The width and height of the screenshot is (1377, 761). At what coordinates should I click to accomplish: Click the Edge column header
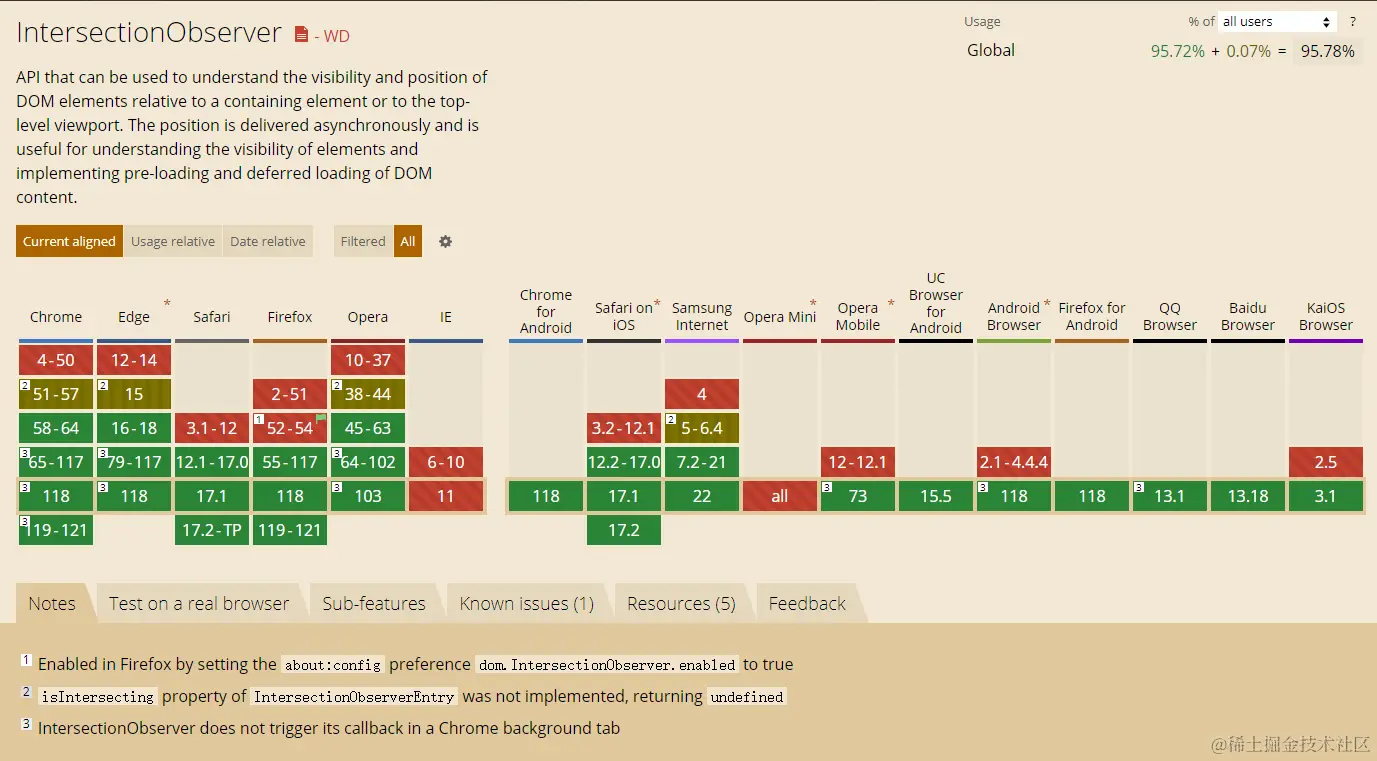click(x=134, y=316)
